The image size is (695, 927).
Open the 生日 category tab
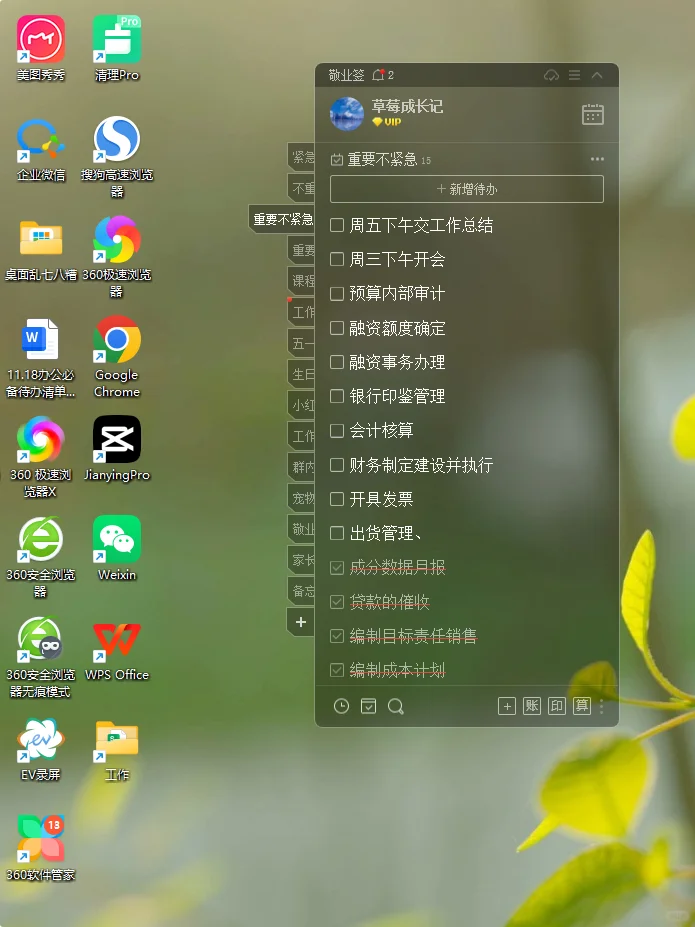coord(302,374)
